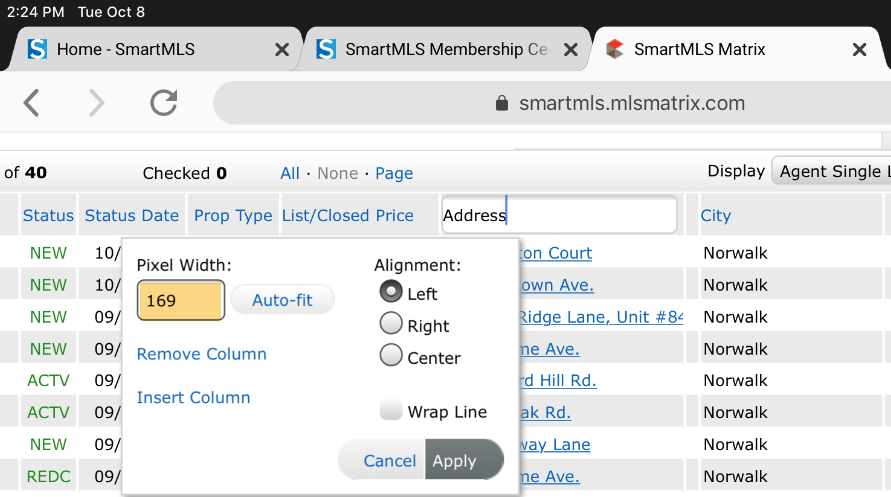Switch to Home - SmartMLS tab
Image resolution: width=891 pixels, height=497 pixels.
coord(125,49)
